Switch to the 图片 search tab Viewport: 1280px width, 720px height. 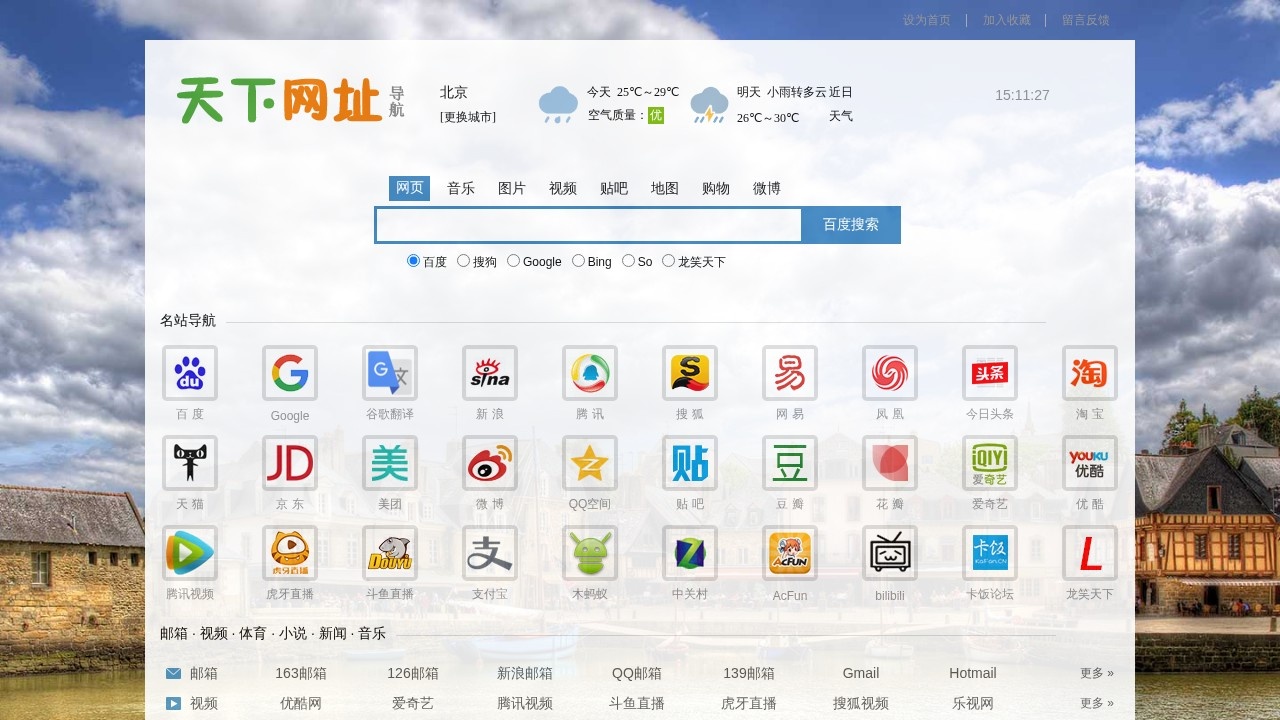coord(512,188)
